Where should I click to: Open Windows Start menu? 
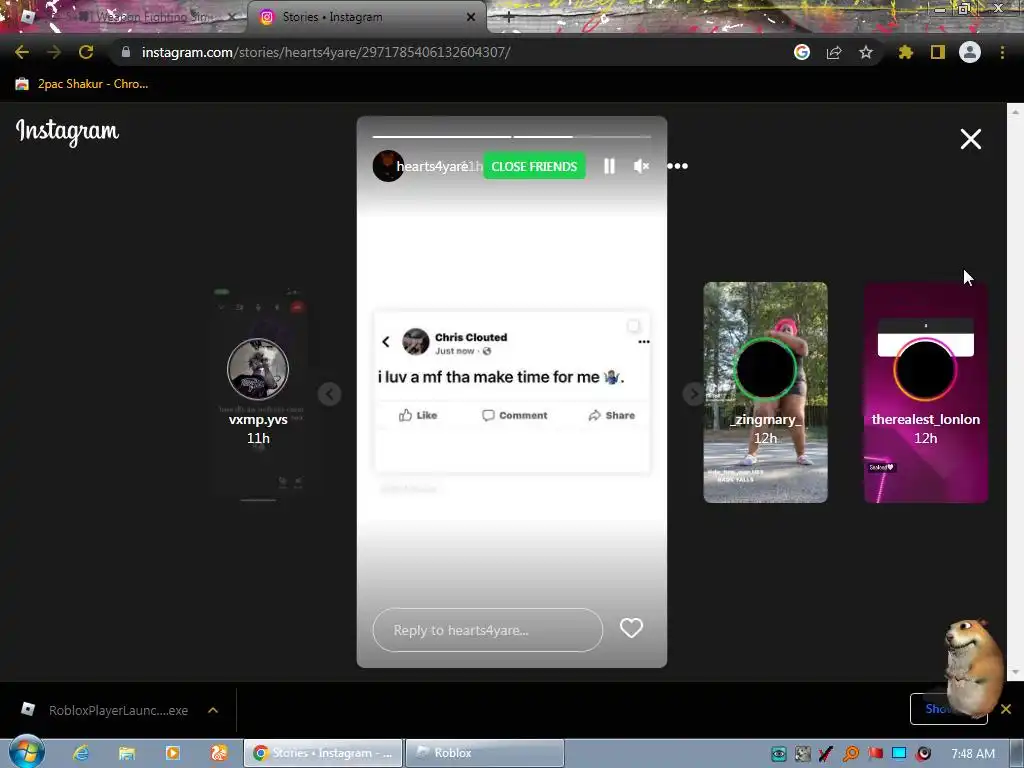25,752
